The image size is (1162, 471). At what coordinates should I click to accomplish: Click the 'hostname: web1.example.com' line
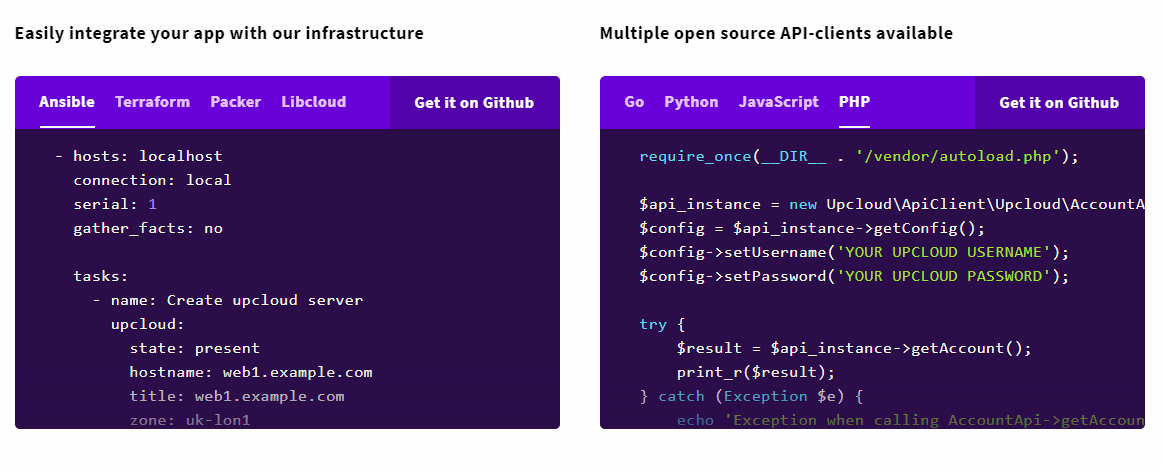[251, 373]
